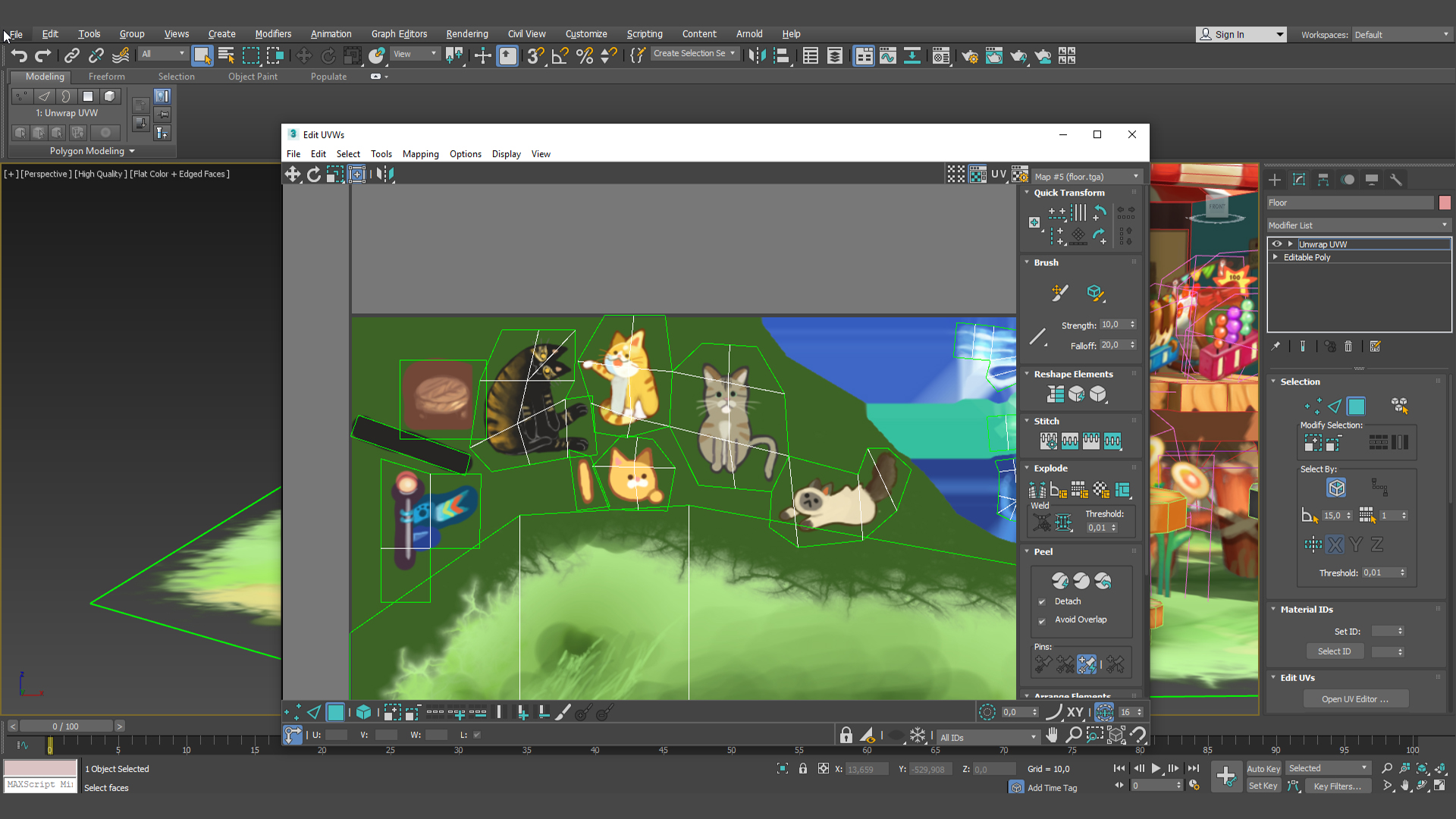Select Rotate tool in Edit UVWs toolbar
1456x819 pixels.
click(x=314, y=174)
